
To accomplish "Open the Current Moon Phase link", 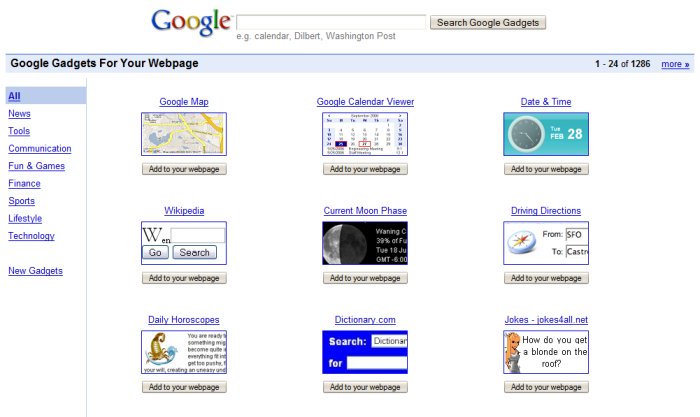I will pos(365,210).
